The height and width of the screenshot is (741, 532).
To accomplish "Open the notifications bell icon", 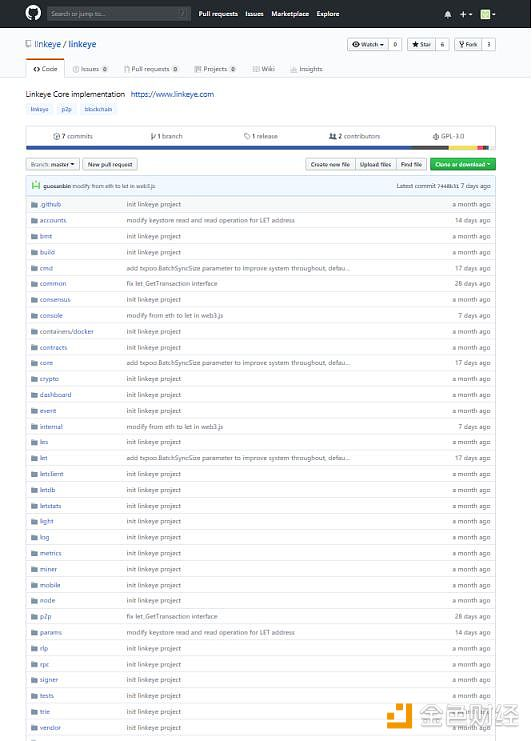I will pyautogui.click(x=447, y=14).
